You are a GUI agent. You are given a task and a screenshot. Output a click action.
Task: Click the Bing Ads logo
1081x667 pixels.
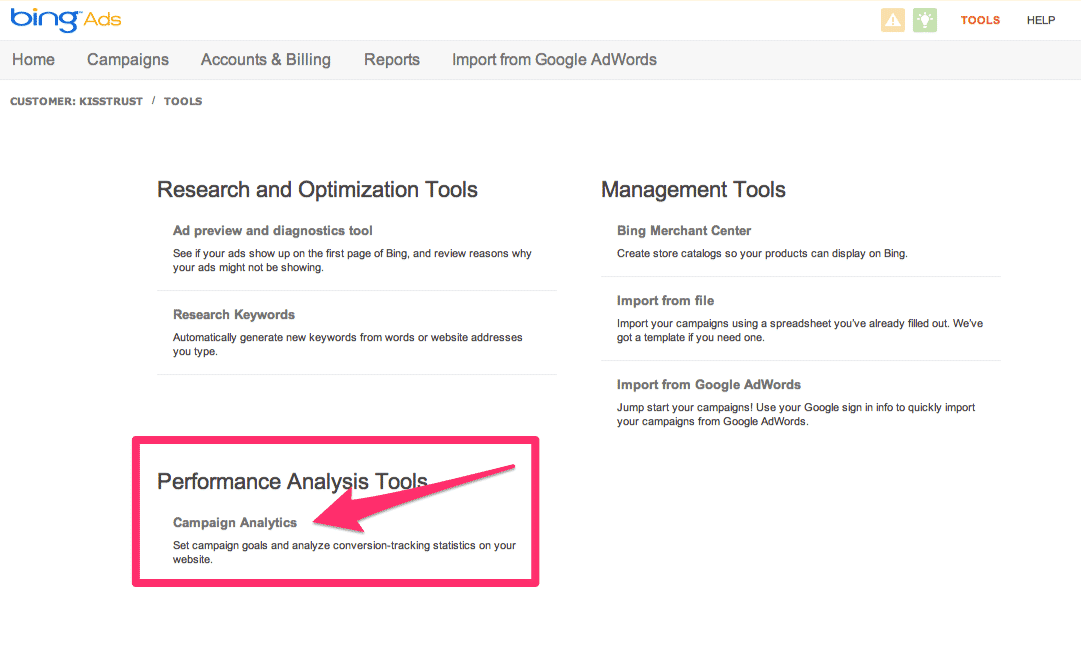[x=65, y=19]
